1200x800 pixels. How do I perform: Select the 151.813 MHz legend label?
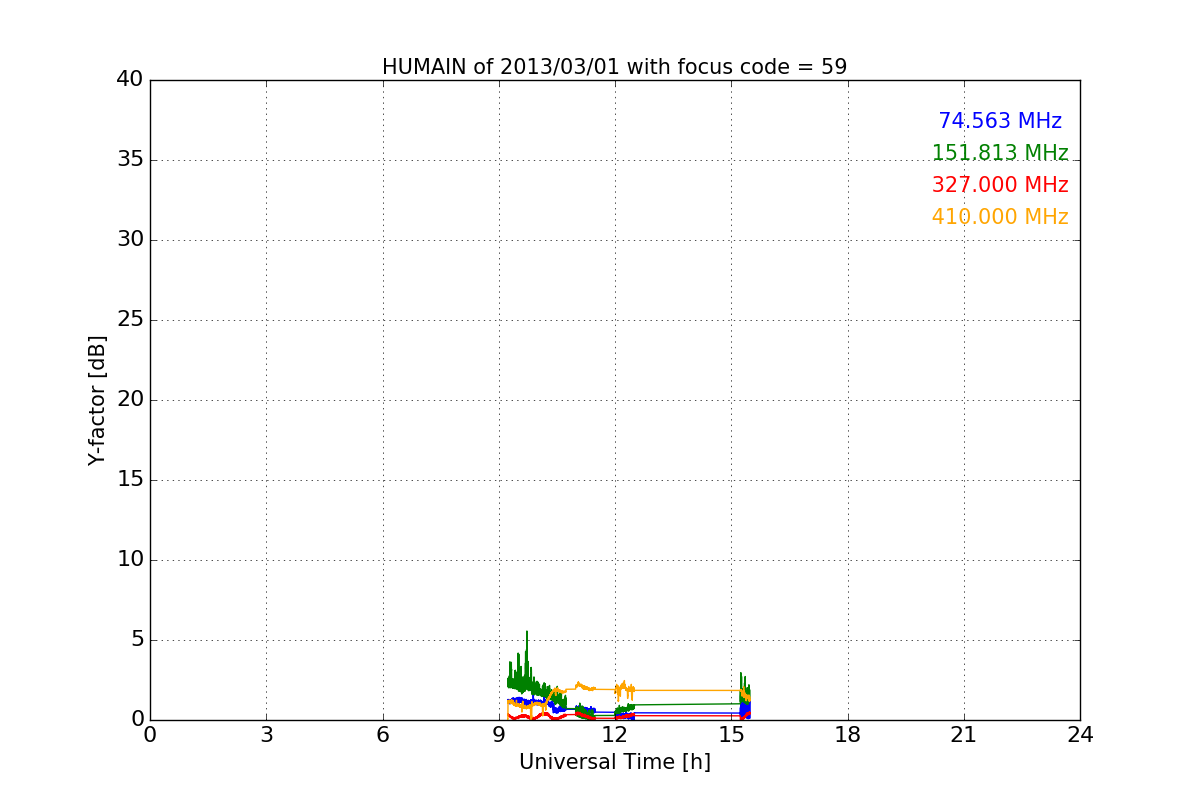point(1000,153)
